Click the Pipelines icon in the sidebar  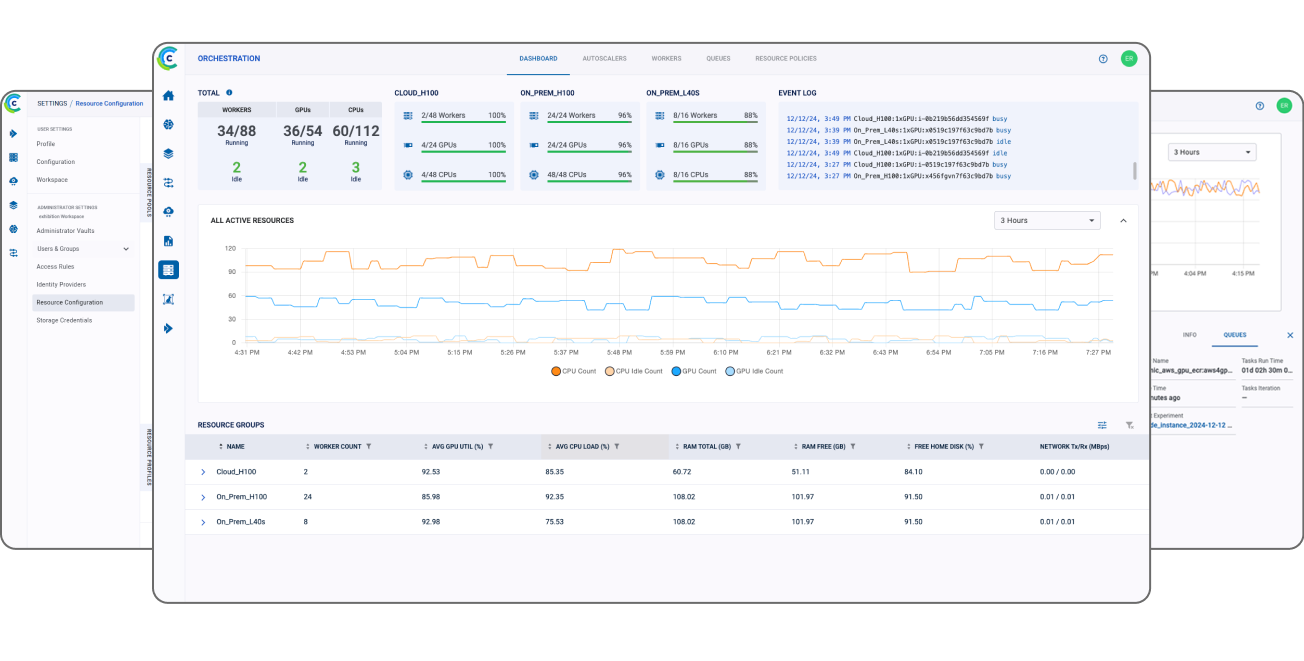168,182
